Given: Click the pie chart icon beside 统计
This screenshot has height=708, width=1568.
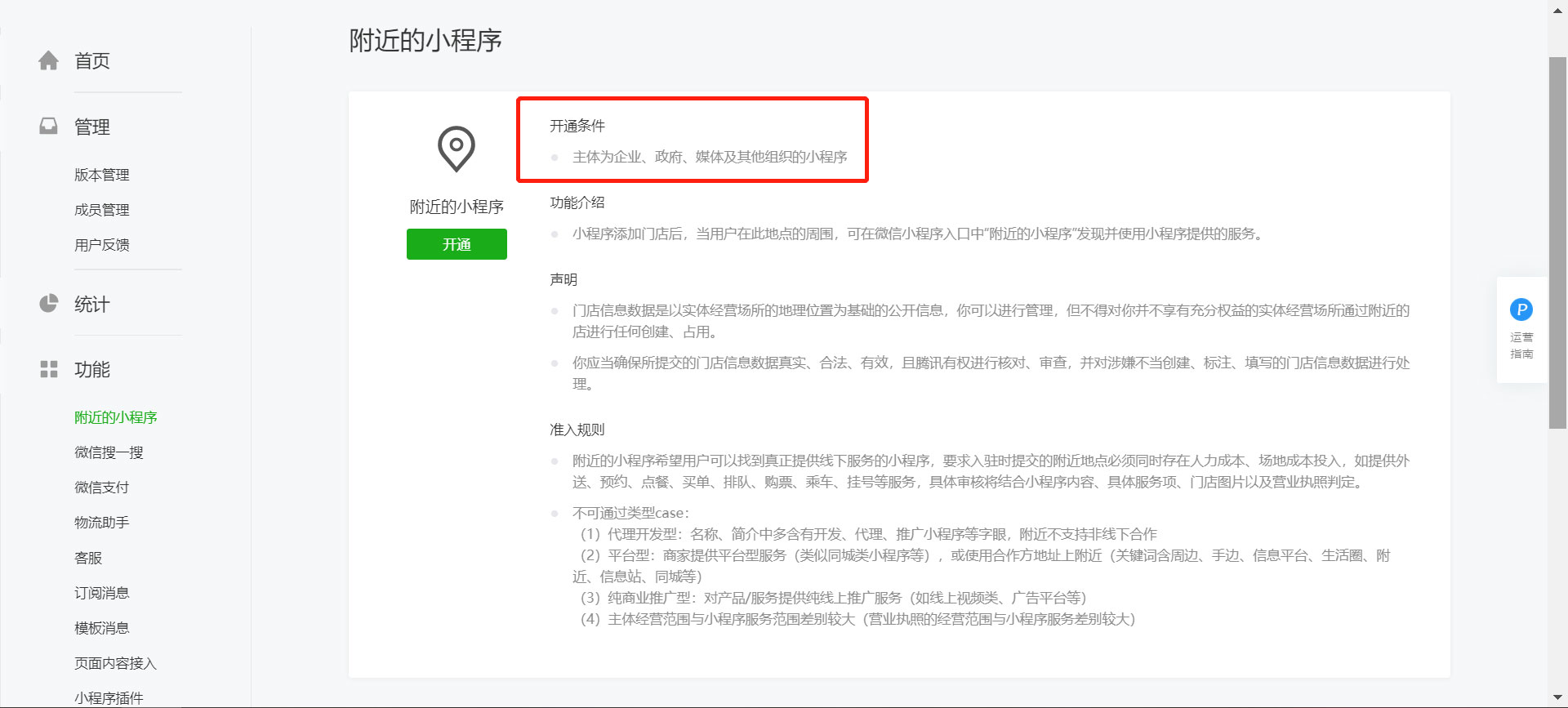Looking at the screenshot, I should (49, 304).
